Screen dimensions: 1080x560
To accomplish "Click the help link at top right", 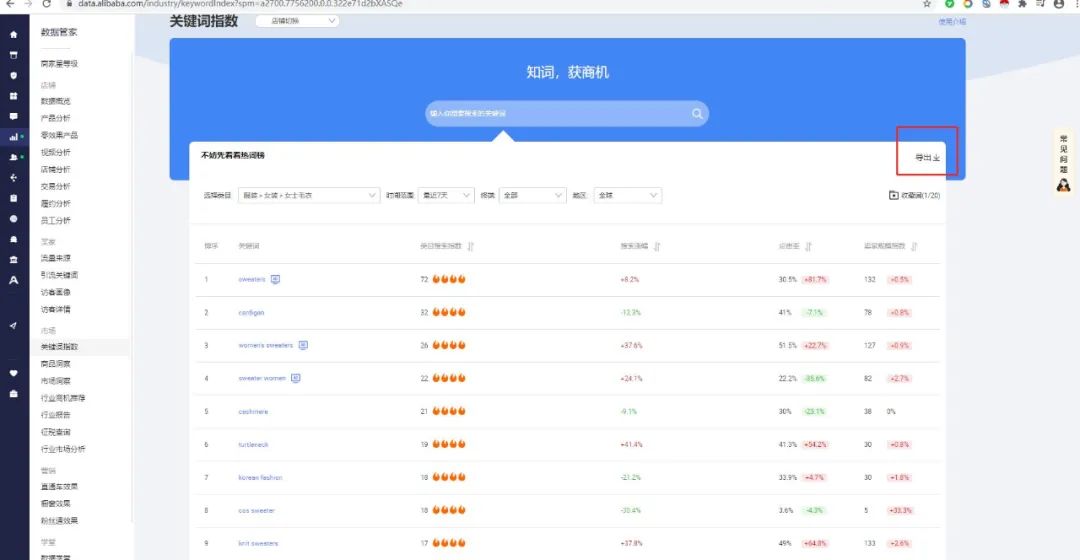I will click(x=952, y=22).
